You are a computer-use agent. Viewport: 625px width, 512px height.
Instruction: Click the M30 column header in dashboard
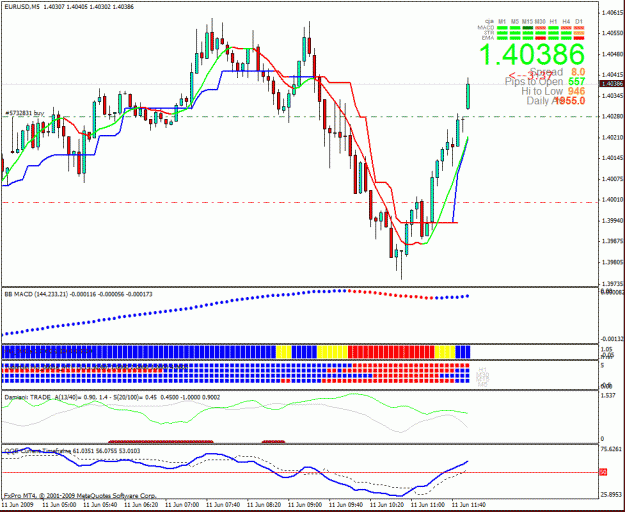point(540,21)
